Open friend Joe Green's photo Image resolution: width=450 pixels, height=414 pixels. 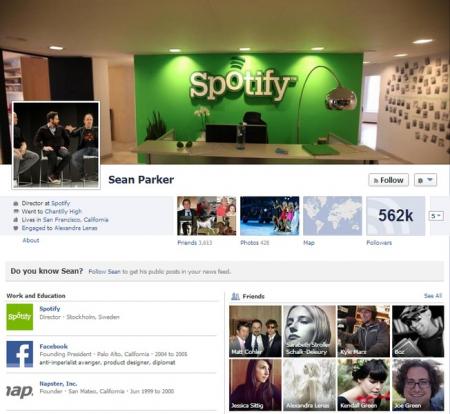tap(418, 385)
